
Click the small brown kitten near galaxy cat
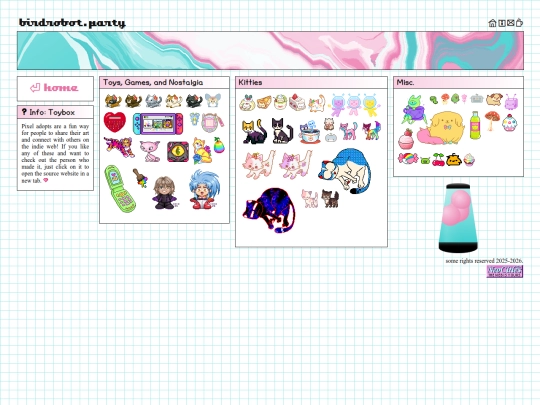pos(330,198)
